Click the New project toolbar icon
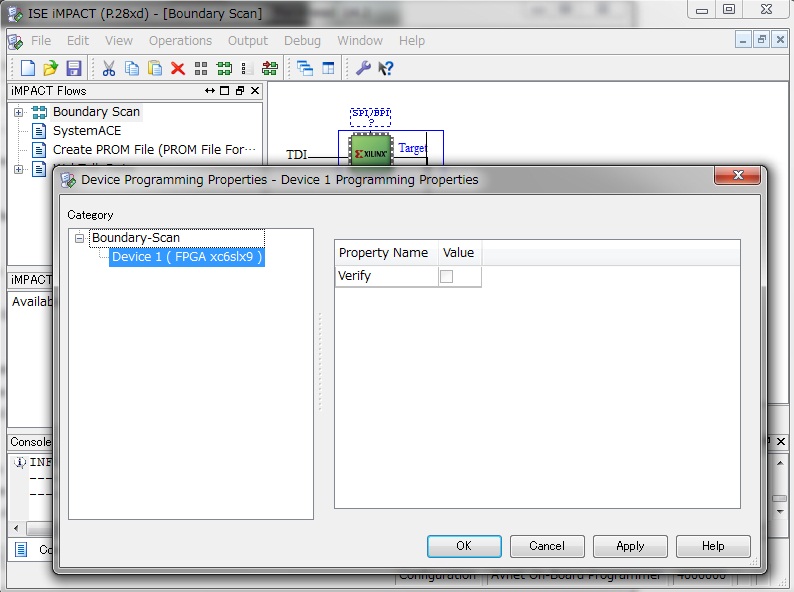Viewport: 794px width, 592px height. [28, 68]
